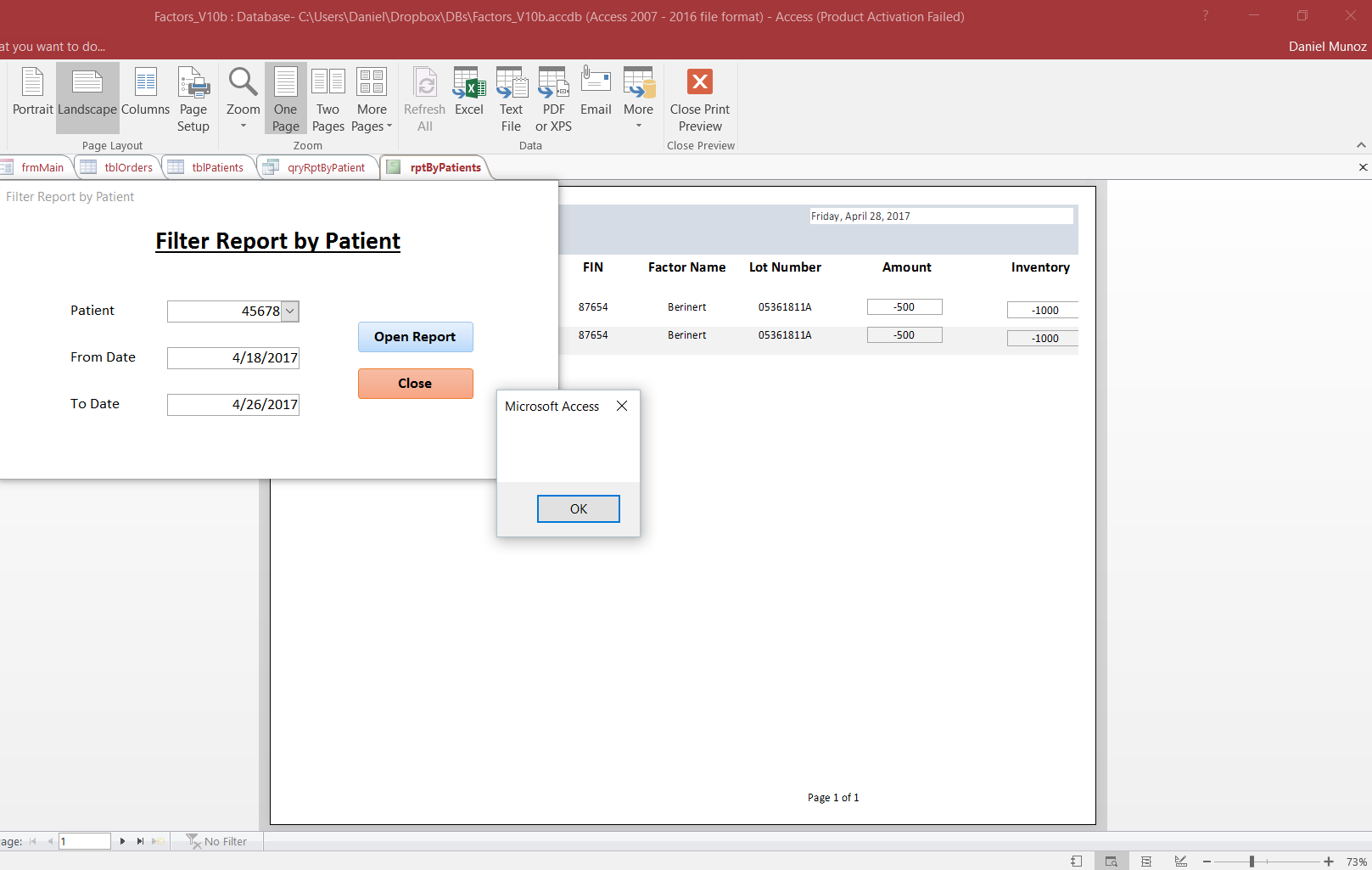Click the zoom in plus button
Image resolution: width=1372 pixels, height=870 pixels.
tap(1329, 862)
